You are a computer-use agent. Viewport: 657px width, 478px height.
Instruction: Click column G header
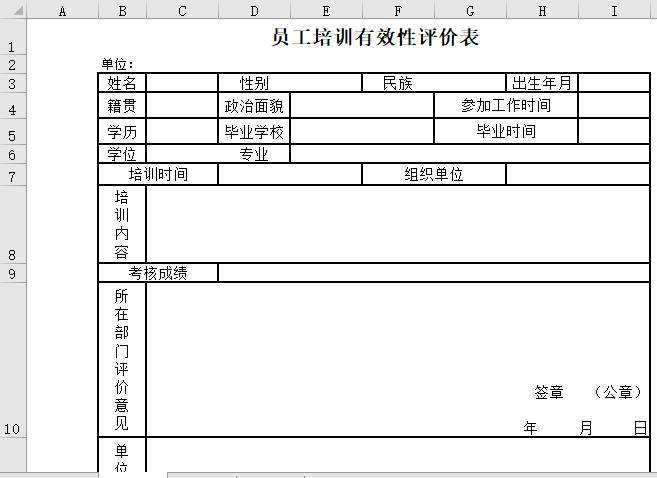pos(469,11)
